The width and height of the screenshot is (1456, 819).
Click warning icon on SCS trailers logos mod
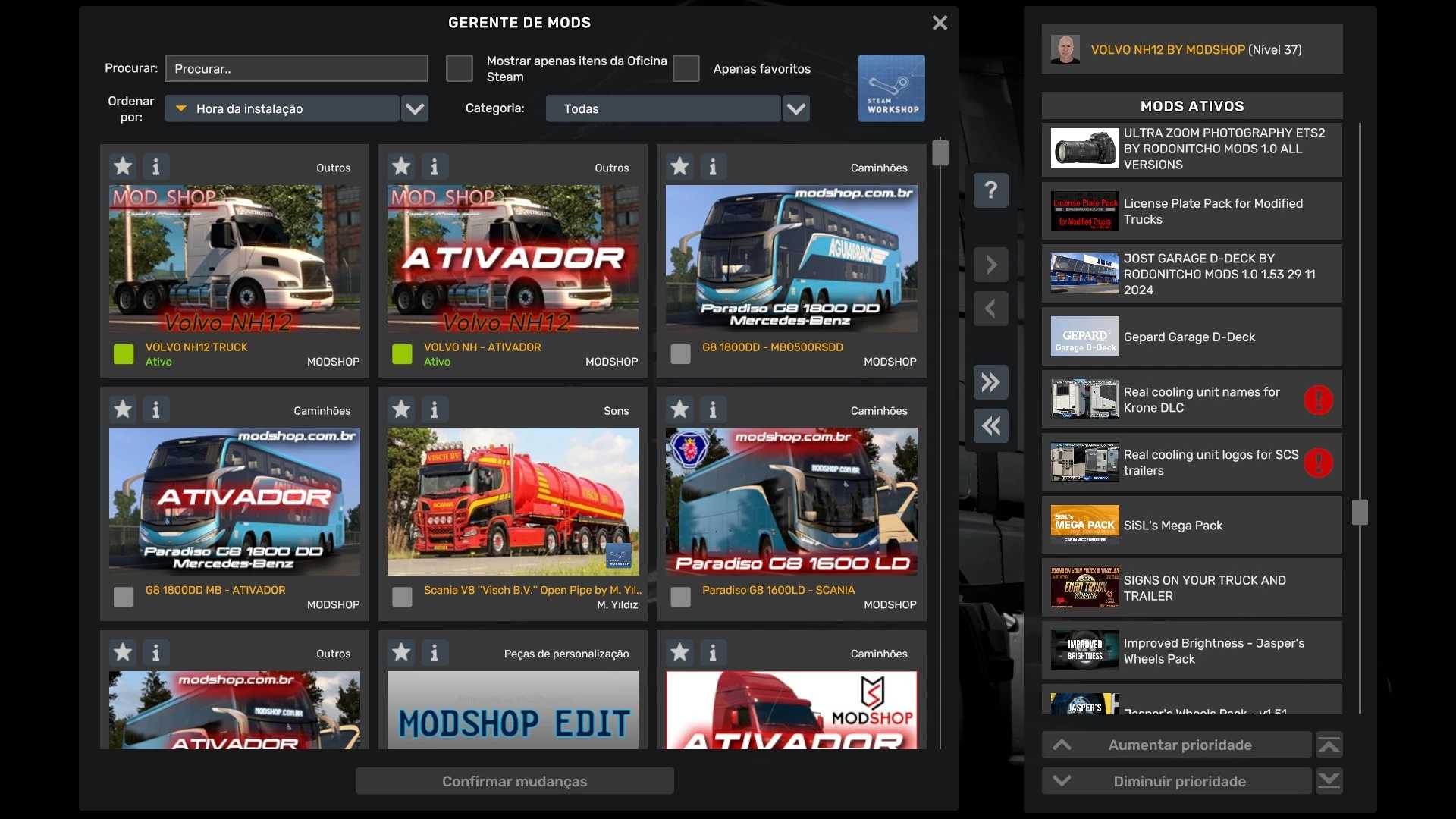(x=1318, y=463)
